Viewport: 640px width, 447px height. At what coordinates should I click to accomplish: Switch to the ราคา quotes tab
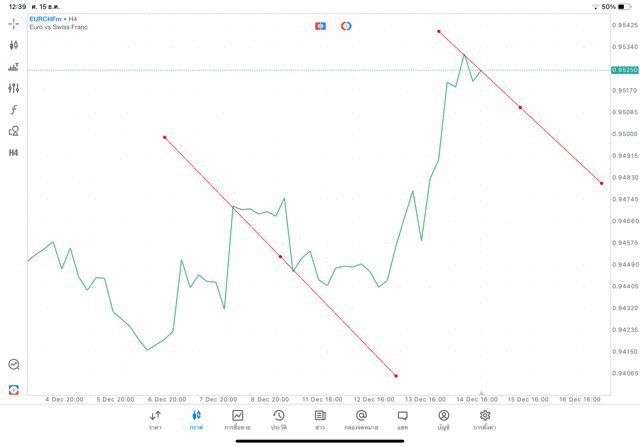pos(155,420)
